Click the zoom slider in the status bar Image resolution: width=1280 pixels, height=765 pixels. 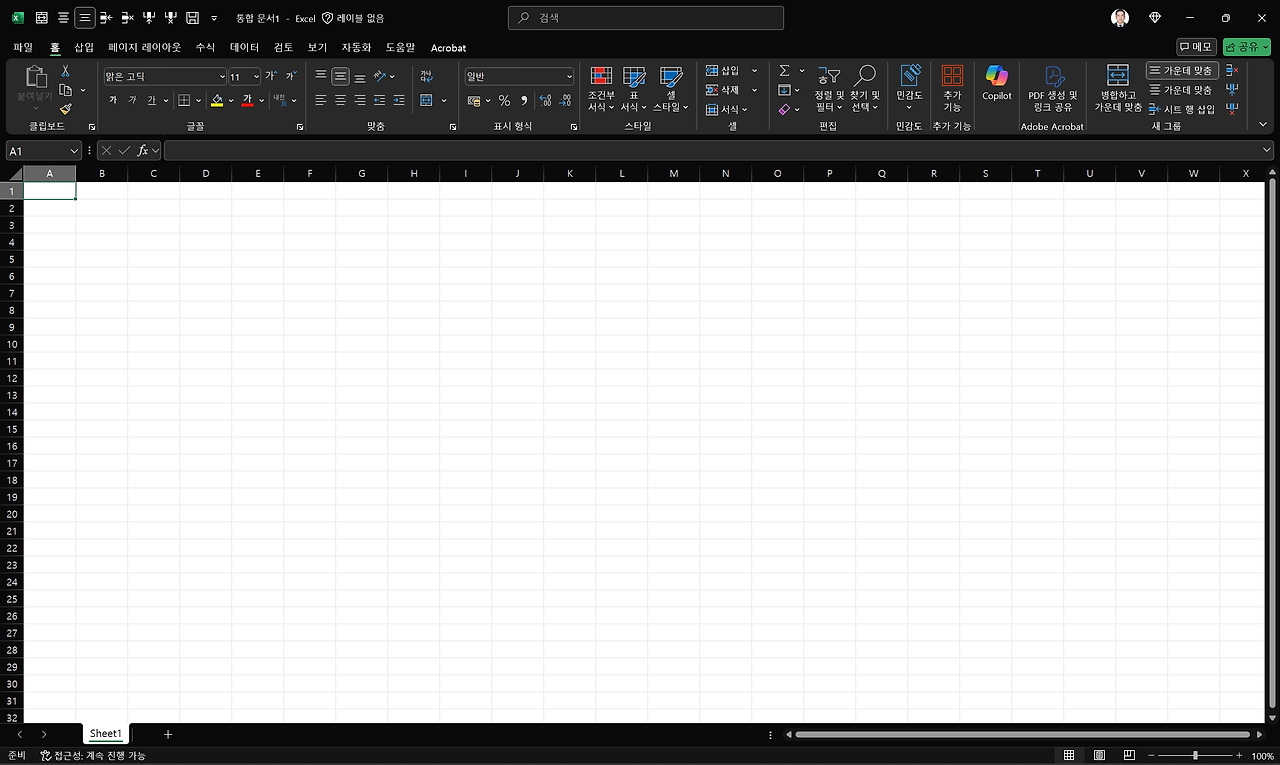(1195, 756)
